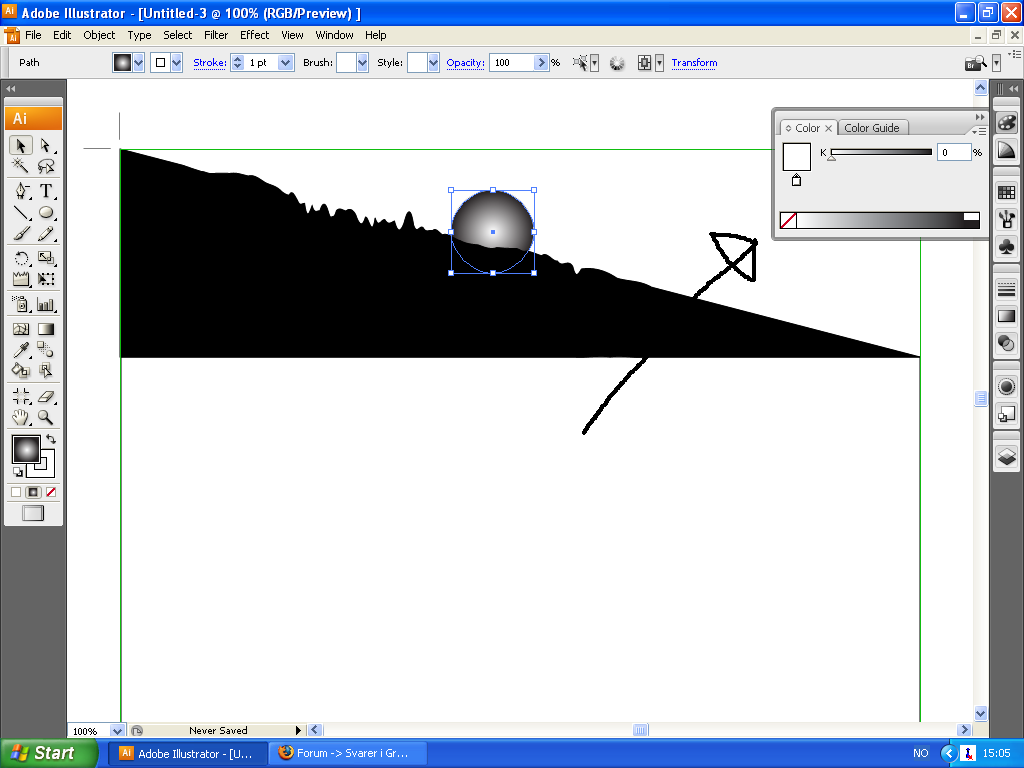The height and width of the screenshot is (768, 1024).
Task: Open fill swatch dropdown in control bar
Action: pyautogui.click(x=138, y=63)
